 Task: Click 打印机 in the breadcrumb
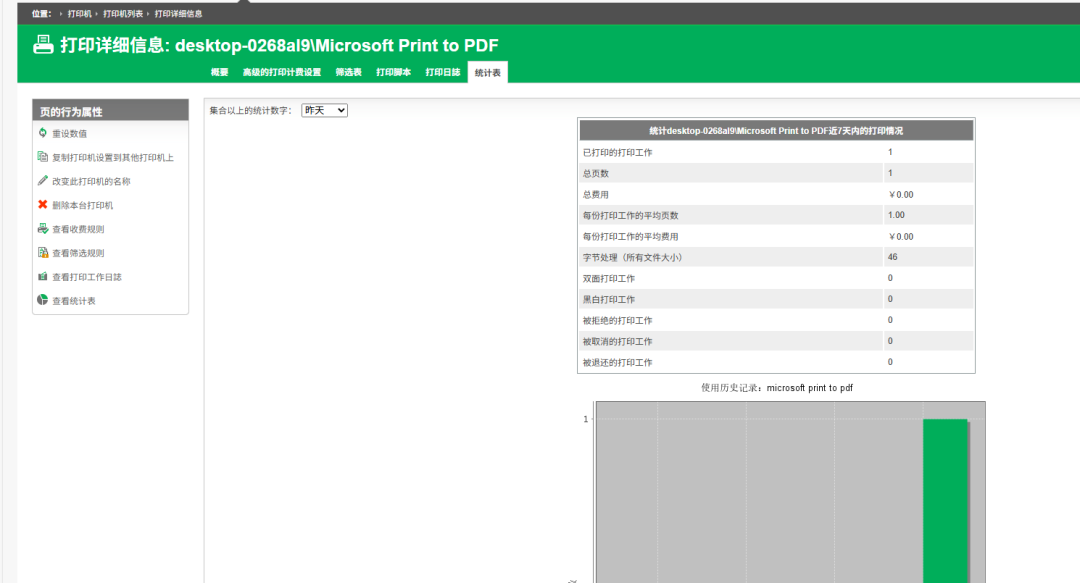[x=80, y=14]
